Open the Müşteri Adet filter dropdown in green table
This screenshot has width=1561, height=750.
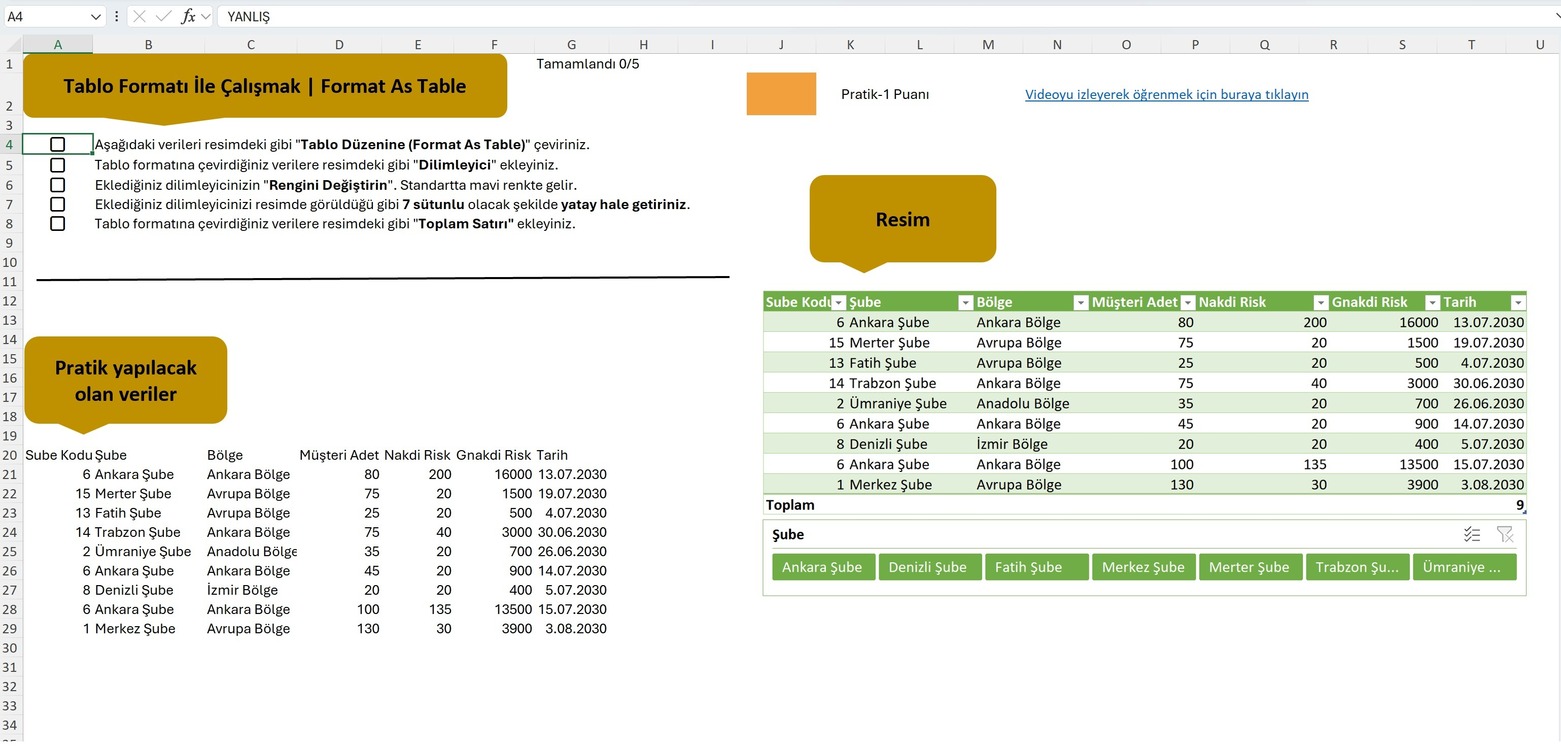1187,302
